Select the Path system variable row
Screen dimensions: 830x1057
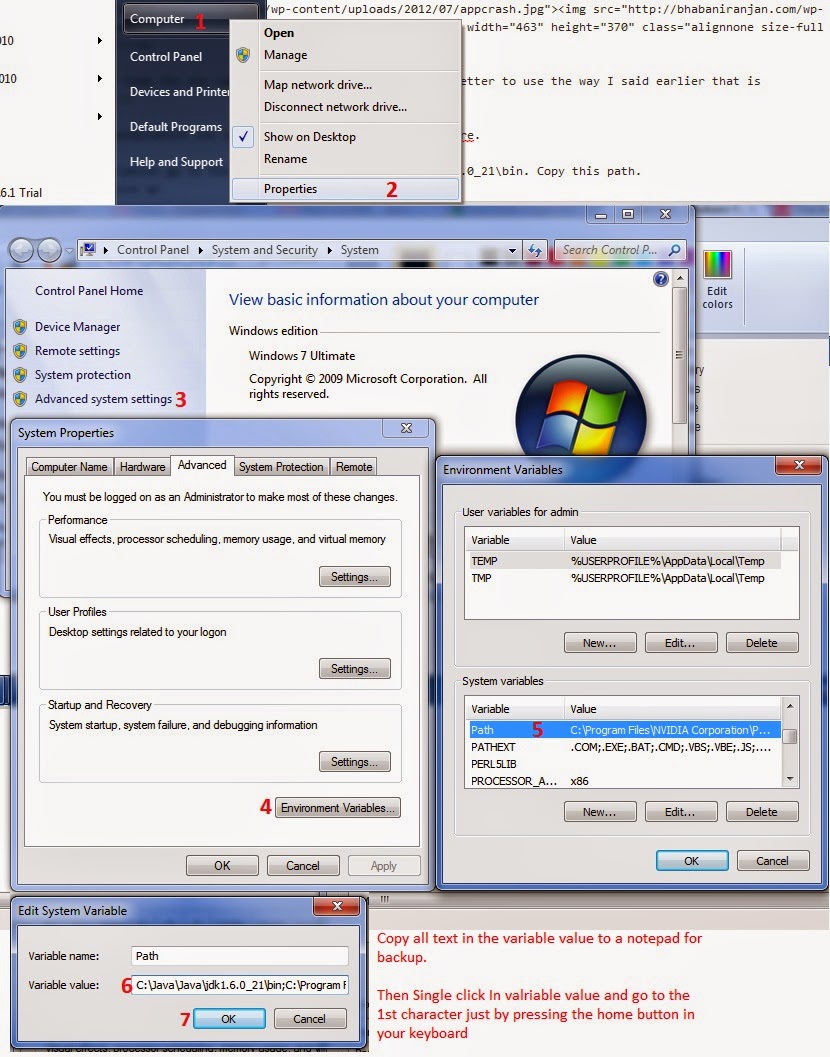click(x=623, y=730)
